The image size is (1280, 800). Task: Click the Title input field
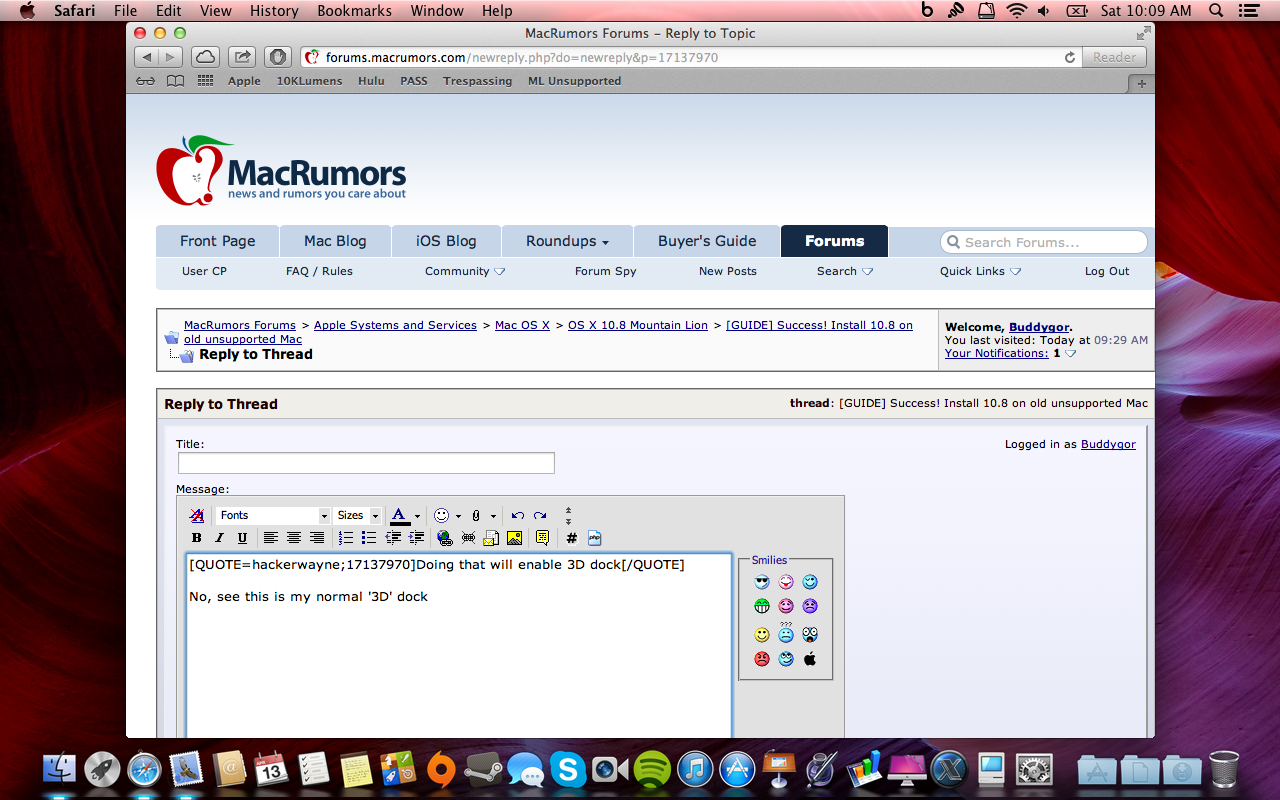click(366, 463)
